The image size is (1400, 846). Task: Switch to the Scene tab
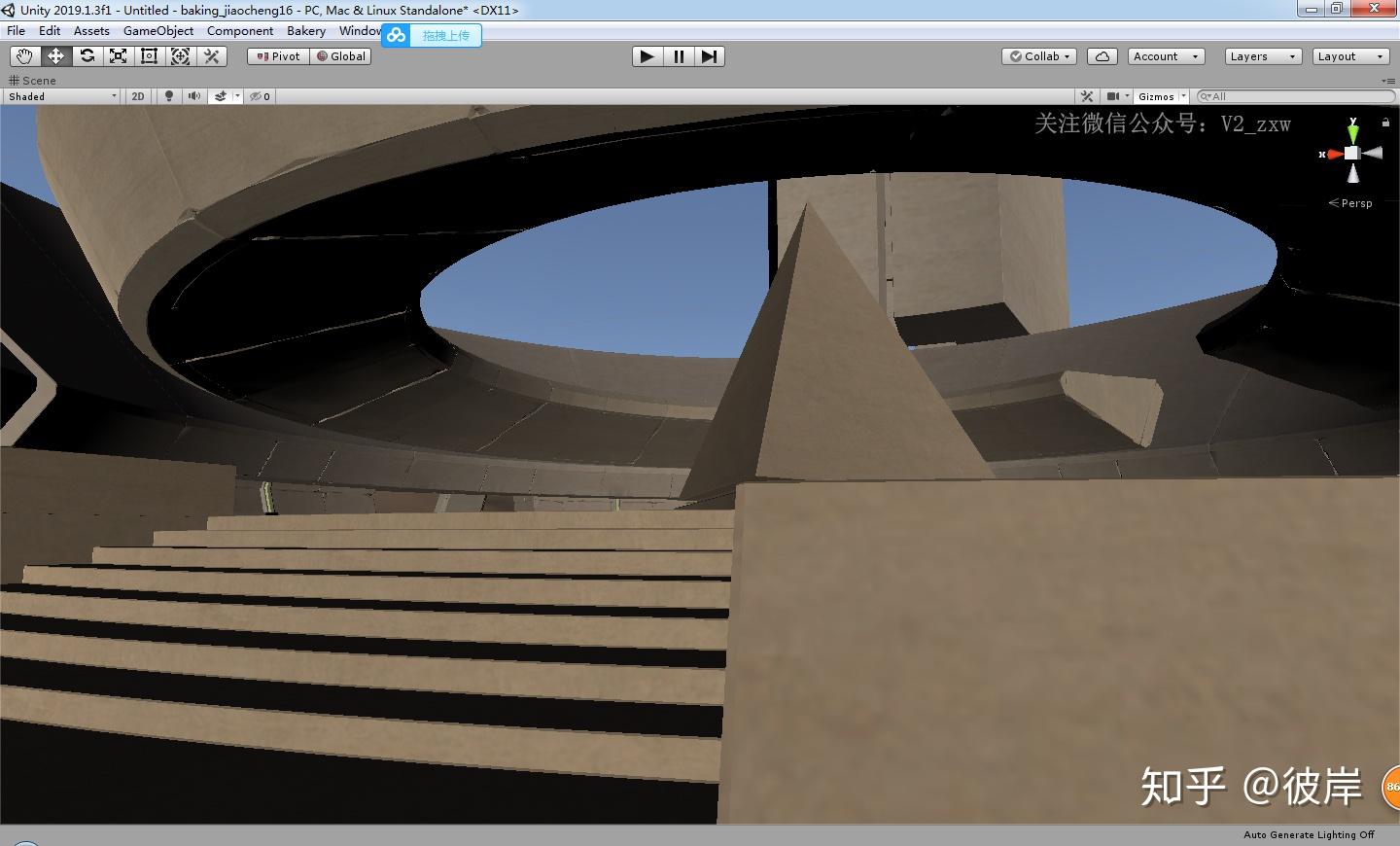pyautogui.click(x=33, y=81)
